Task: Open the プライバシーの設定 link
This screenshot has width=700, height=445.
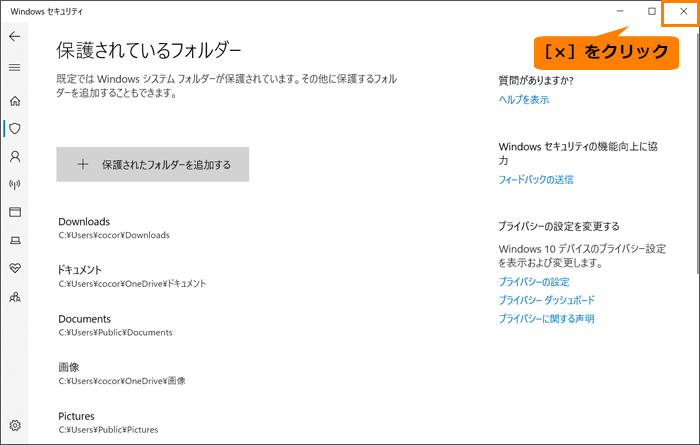Action: click(x=534, y=282)
